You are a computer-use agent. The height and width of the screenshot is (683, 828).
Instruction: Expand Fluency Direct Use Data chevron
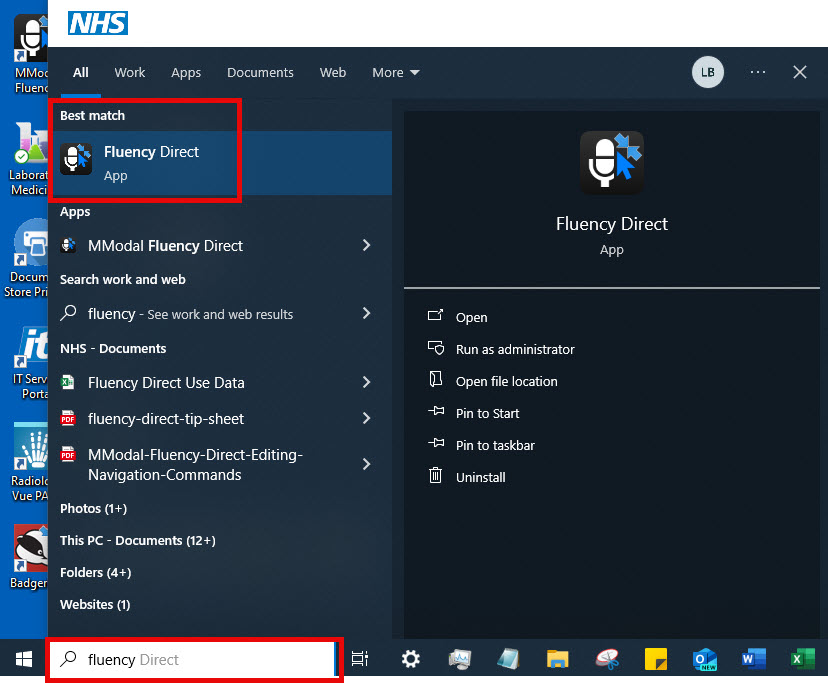[x=366, y=382]
